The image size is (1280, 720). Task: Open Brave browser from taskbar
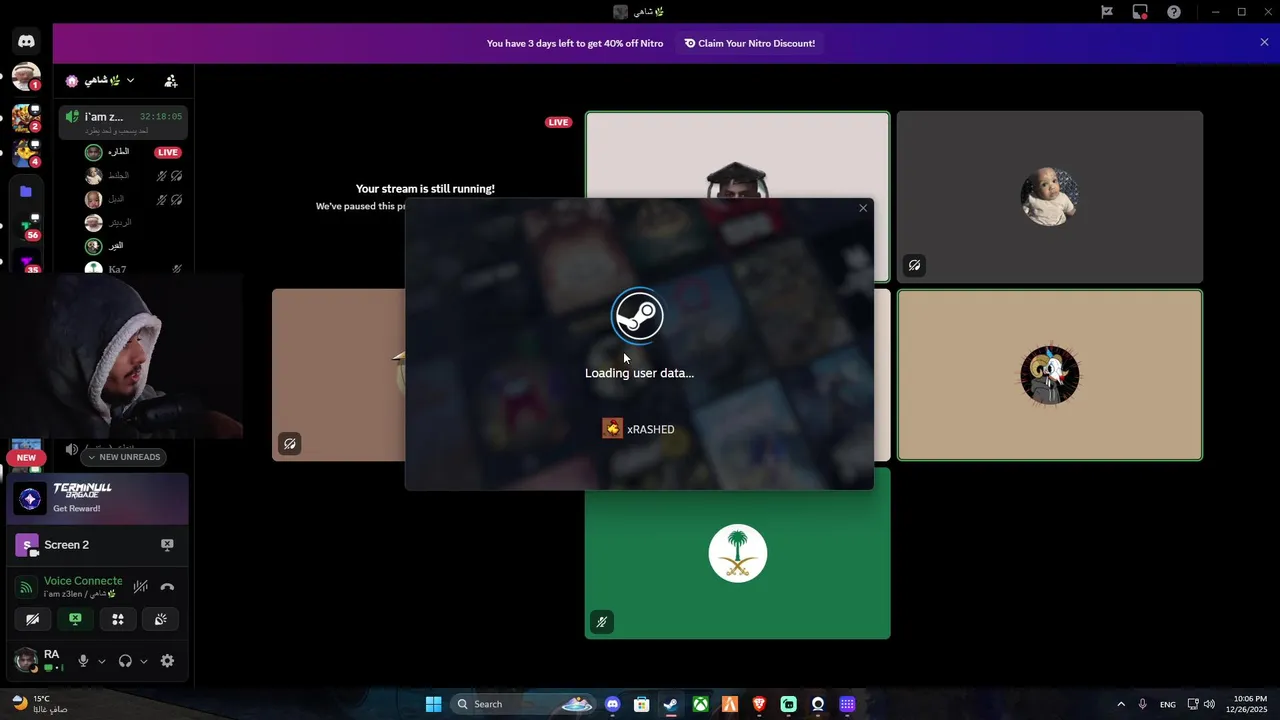(x=759, y=704)
